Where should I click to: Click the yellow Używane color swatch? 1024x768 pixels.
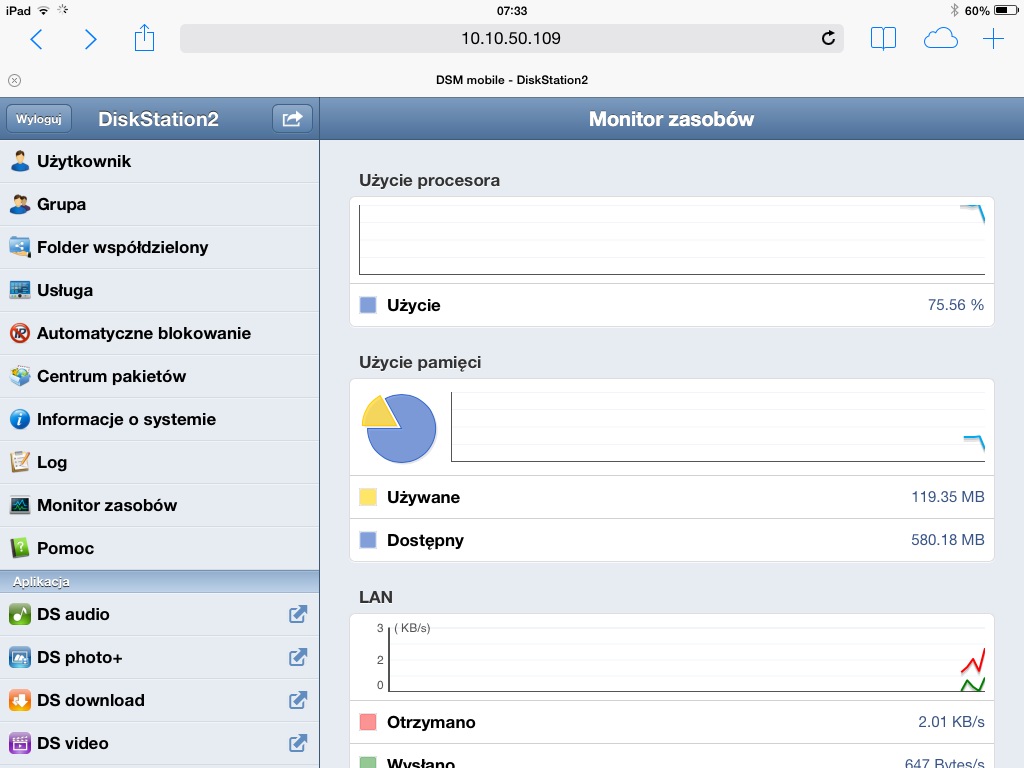point(368,497)
